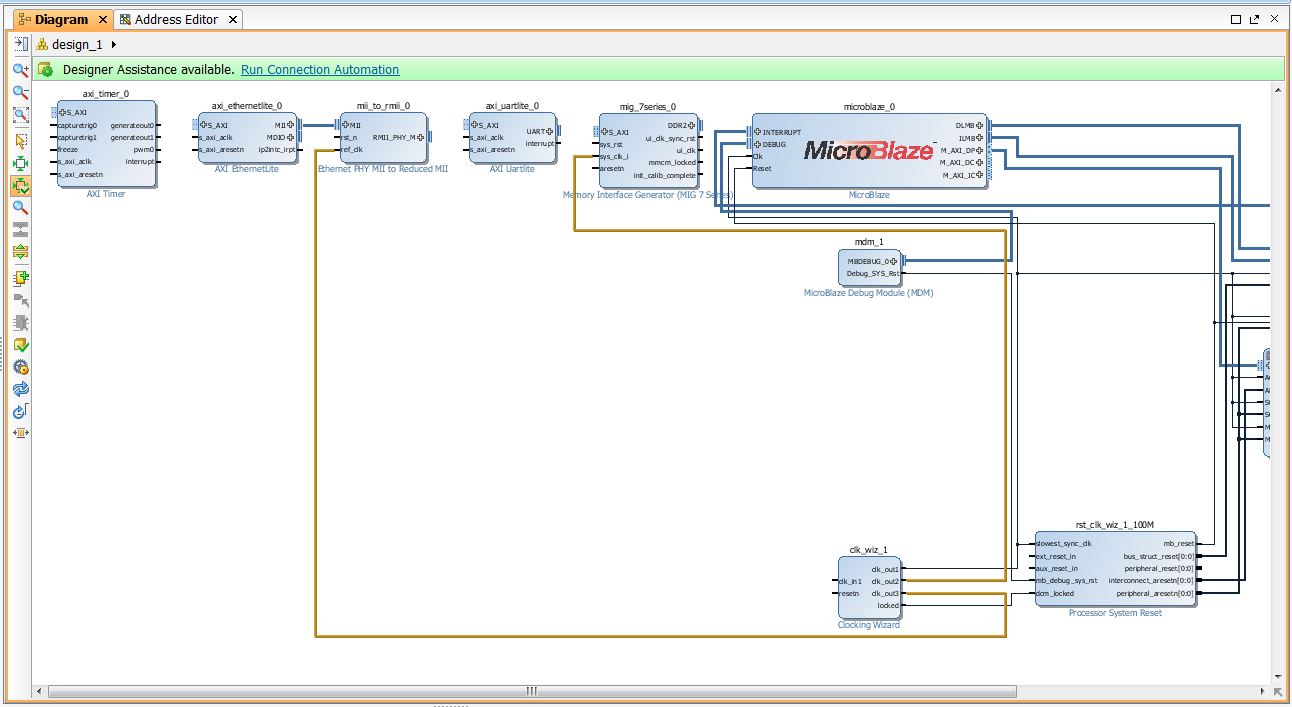Click the green four-arrow fit icon above the highlighted one
Viewport: 1292px width, 707px height.
(20, 163)
